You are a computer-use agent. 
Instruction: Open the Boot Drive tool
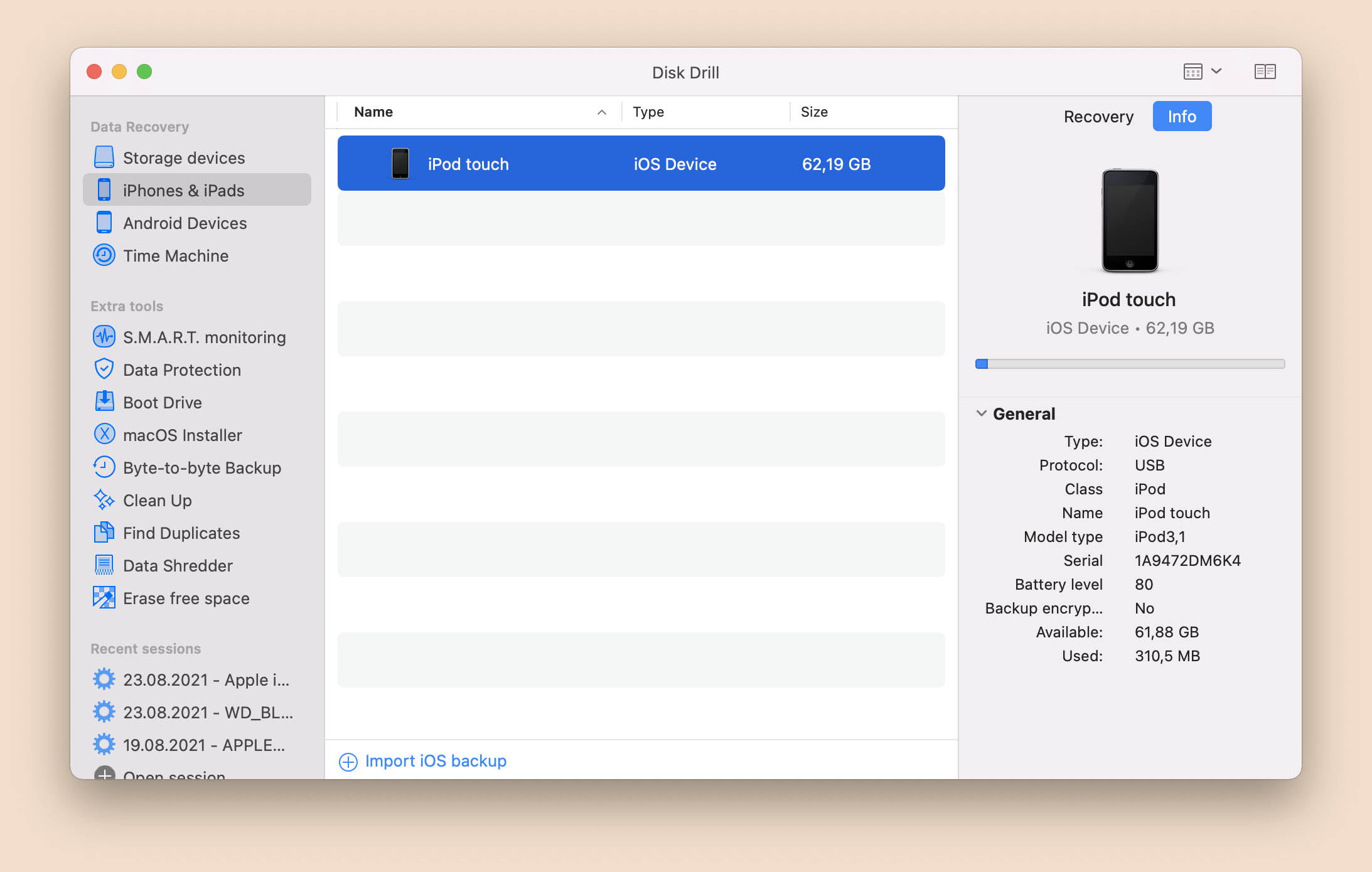tap(197, 402)
